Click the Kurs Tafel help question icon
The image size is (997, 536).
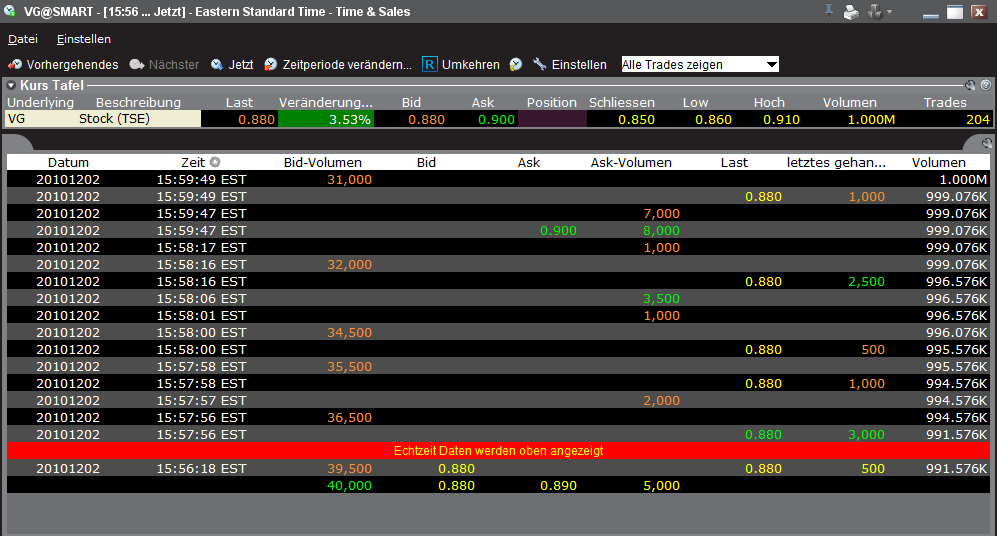(x=985, y=86)
